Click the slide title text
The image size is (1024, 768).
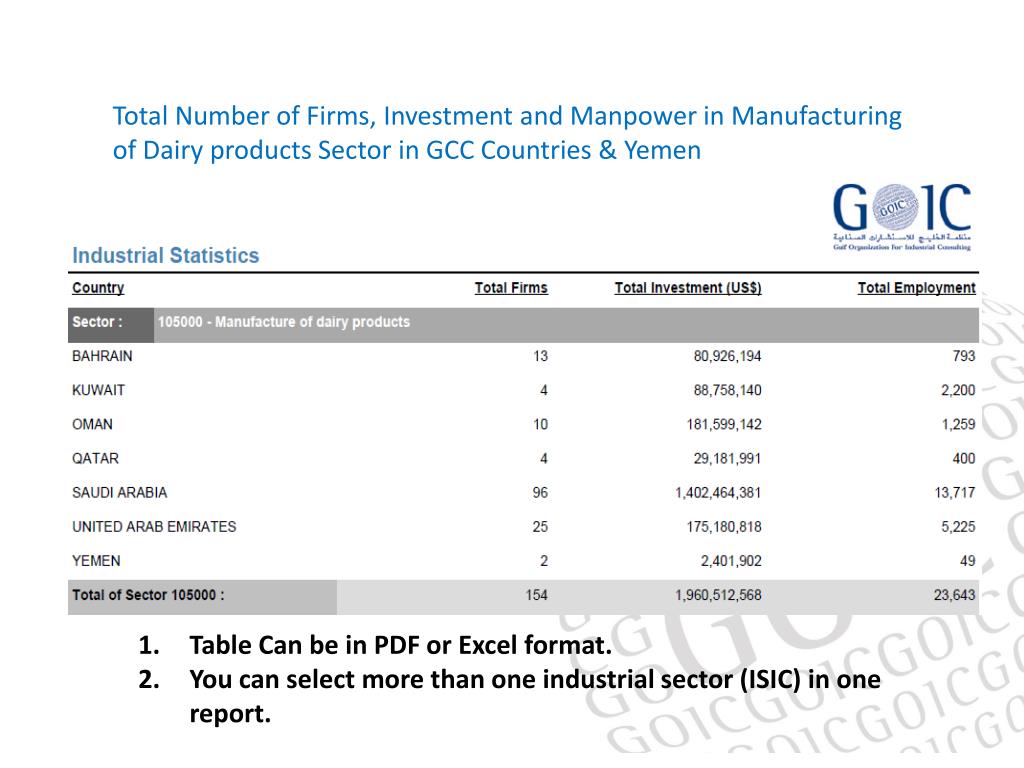click(507, 133)
